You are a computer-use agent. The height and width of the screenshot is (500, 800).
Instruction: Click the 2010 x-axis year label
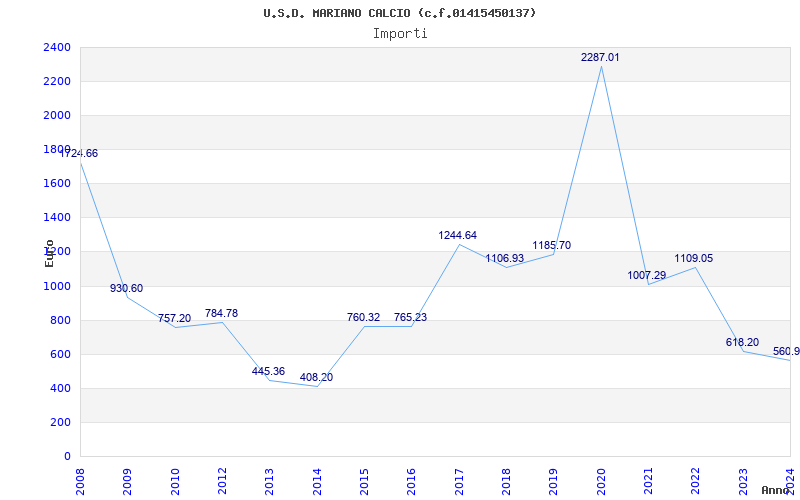click(174, 481)
